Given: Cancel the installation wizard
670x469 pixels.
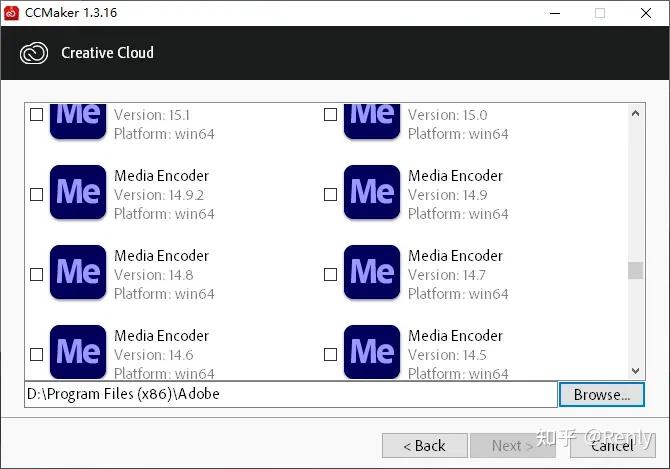Looking at the screenshot, I should click(x=612, y=446).
